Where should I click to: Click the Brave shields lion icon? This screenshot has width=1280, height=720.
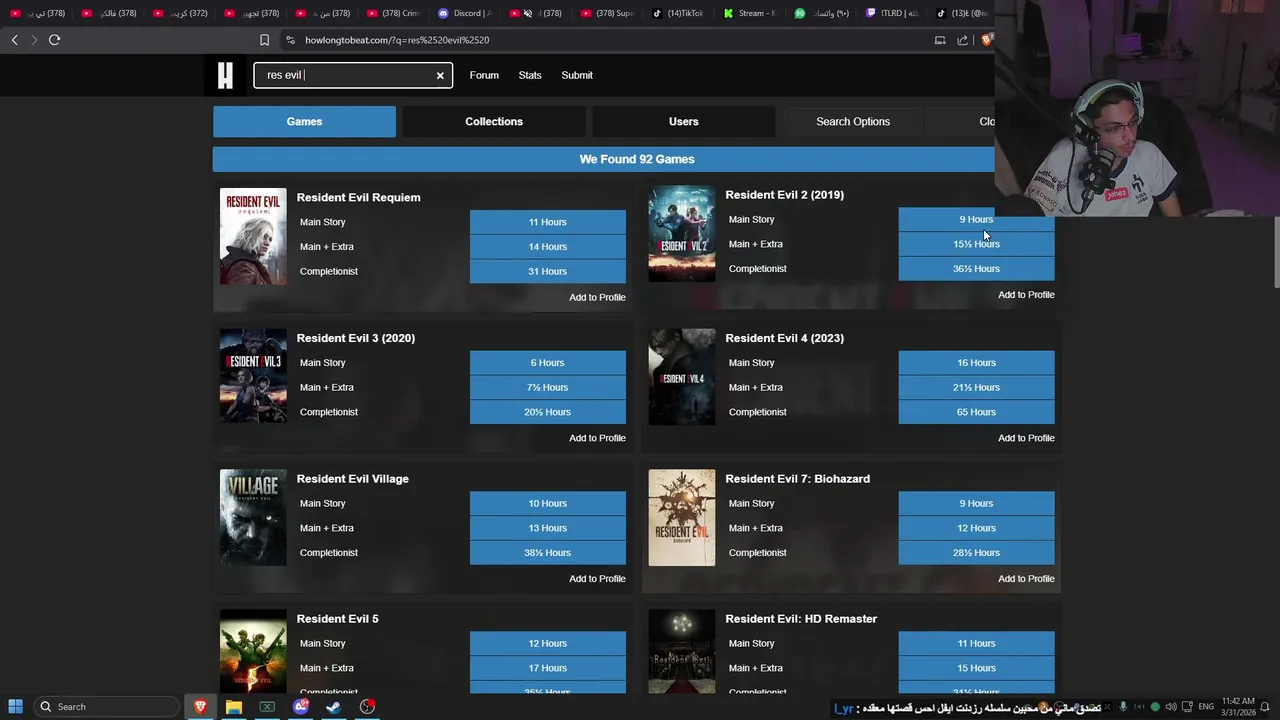coord(987,40)
